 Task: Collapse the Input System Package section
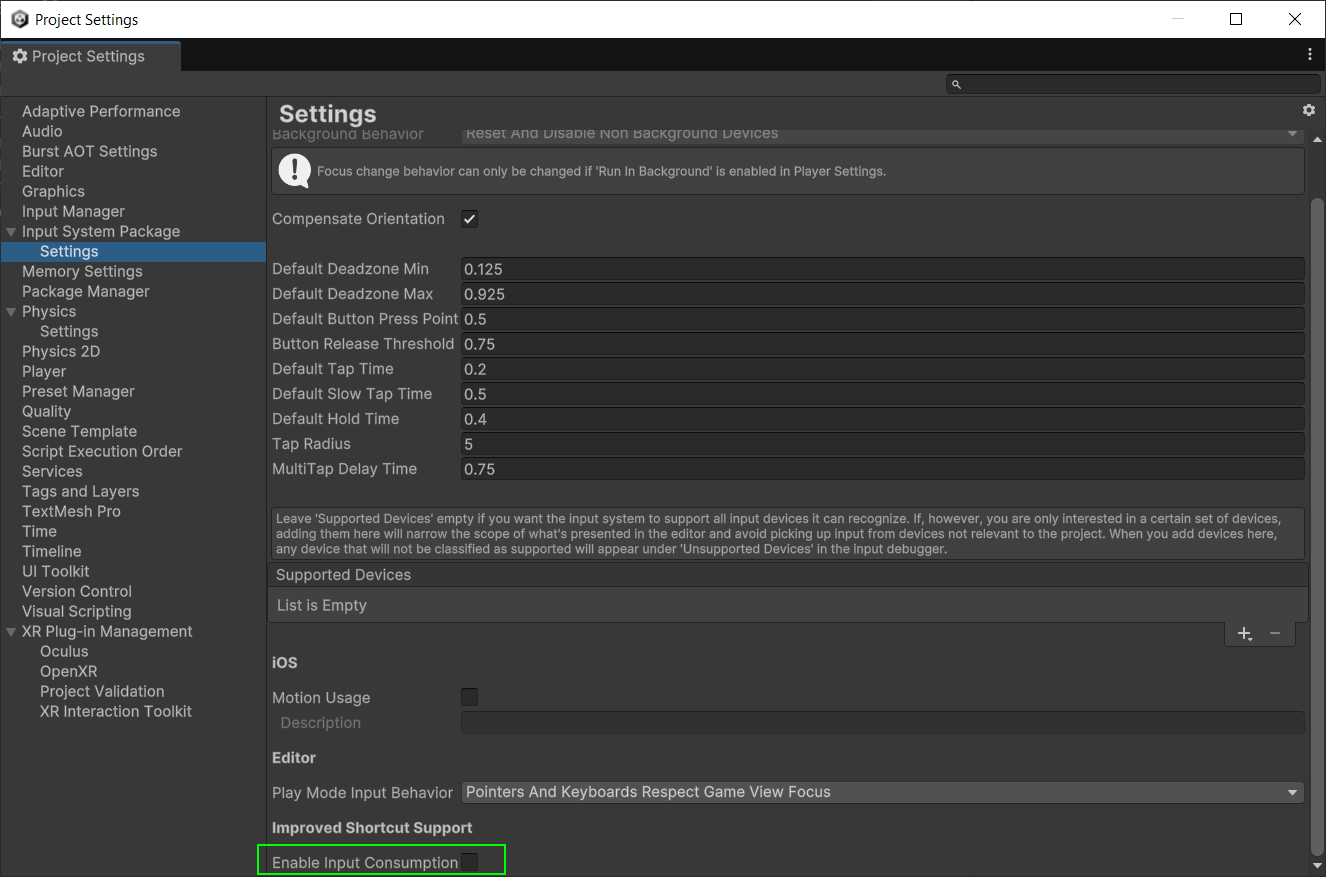[x=10, y=231]
